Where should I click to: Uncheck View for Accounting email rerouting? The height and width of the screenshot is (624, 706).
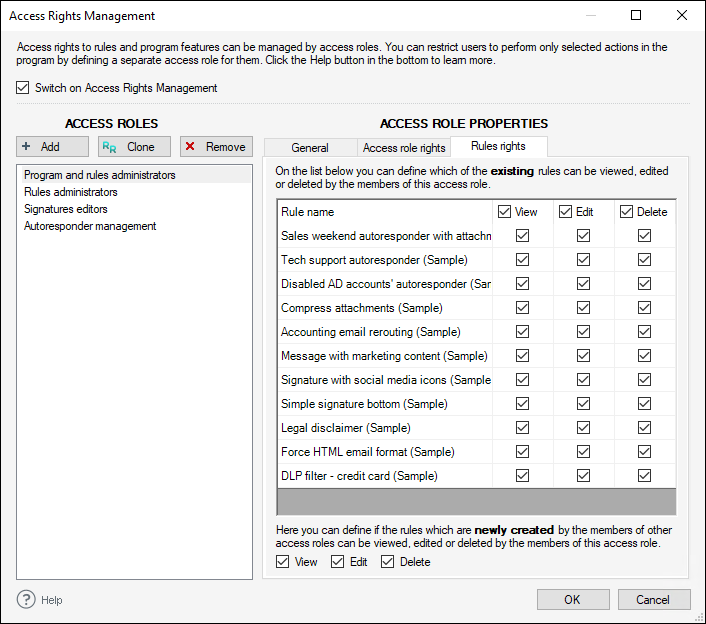coord(522,332)
